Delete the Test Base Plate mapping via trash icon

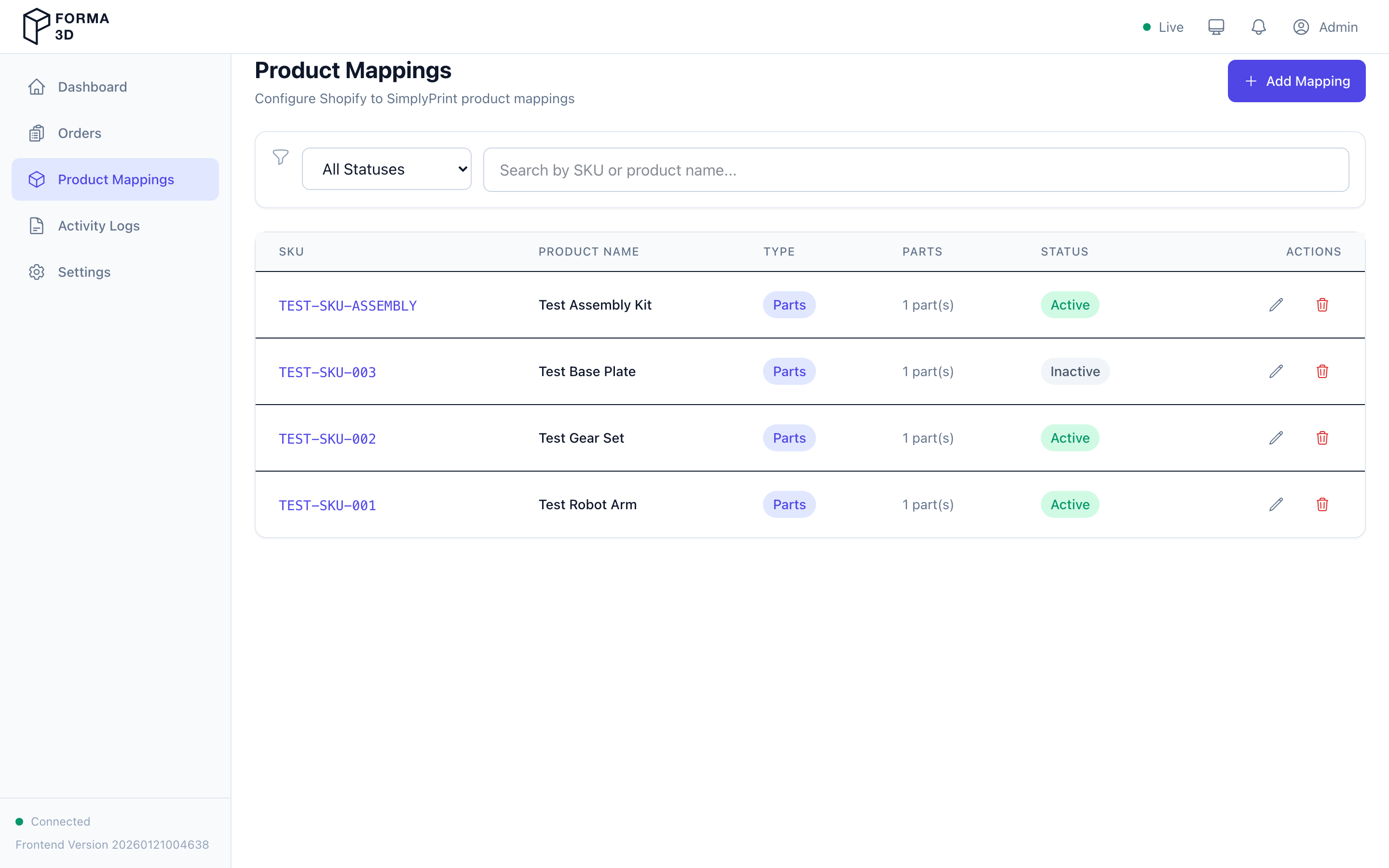coord(1322,371)
